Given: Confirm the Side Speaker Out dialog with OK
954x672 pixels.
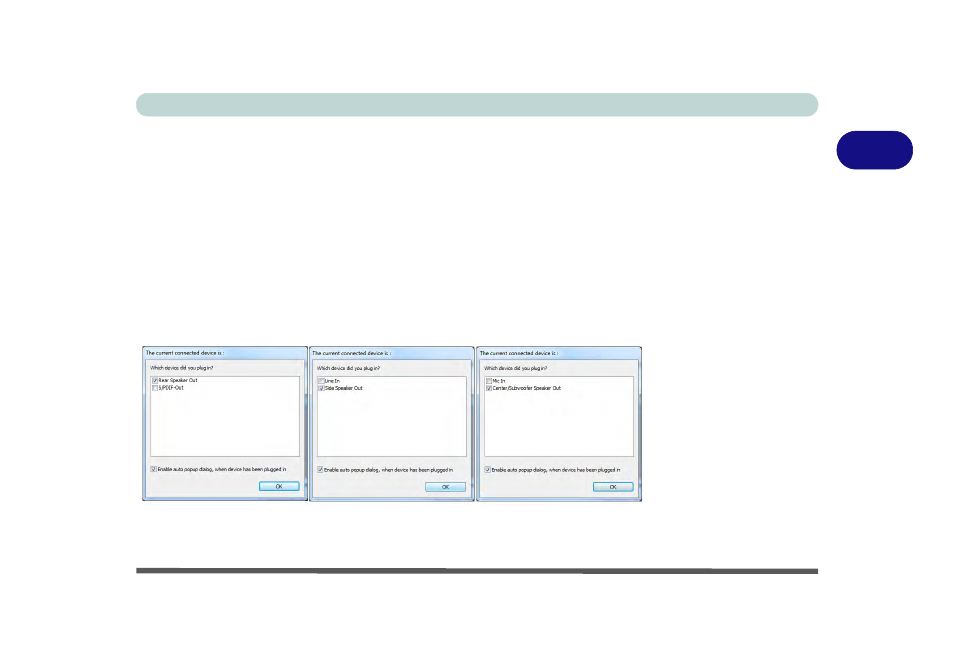Looking at the screenshot, I should click(445, 487).
